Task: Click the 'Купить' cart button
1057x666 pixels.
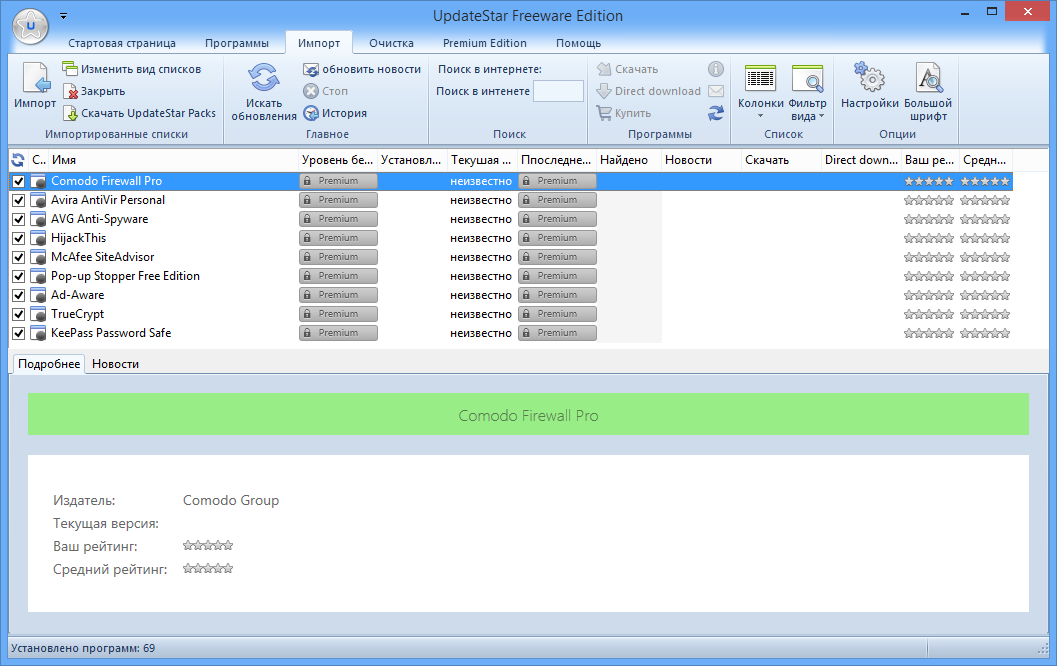Action: (x=624, y=113)
